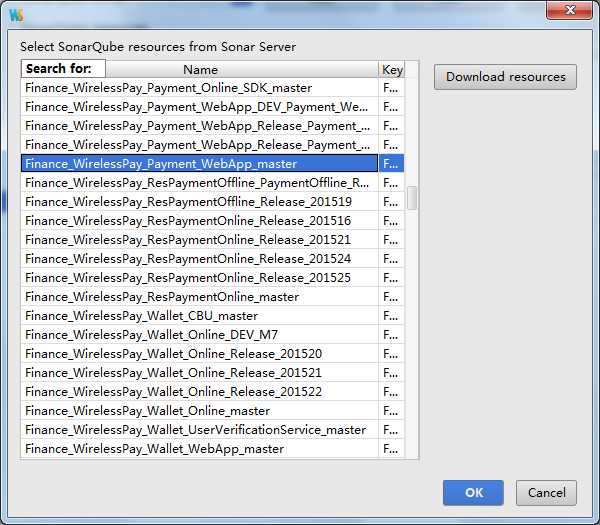Click Key cell of Wallet_Online_DEV_M7 row

[x=391, y=334]
